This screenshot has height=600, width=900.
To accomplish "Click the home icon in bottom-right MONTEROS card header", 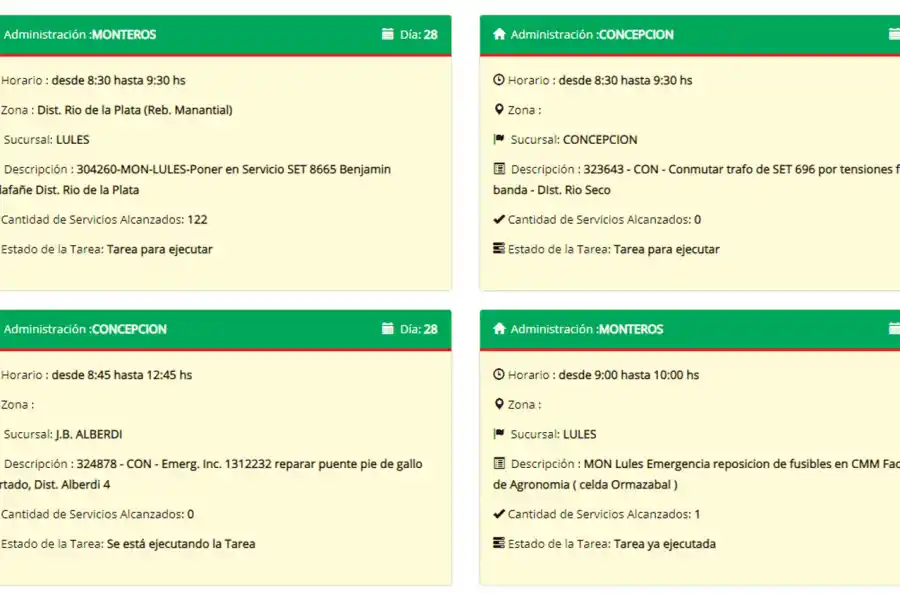I will (499, 329).
